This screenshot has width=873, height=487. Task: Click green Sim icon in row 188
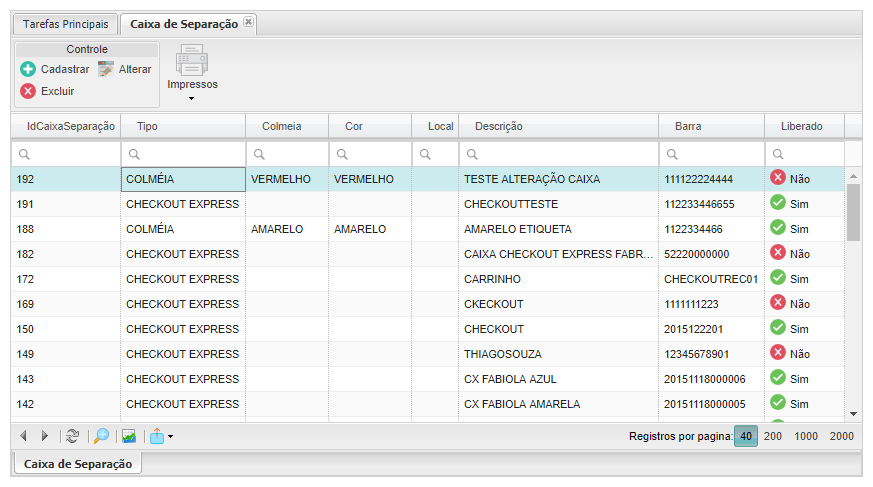778,228
